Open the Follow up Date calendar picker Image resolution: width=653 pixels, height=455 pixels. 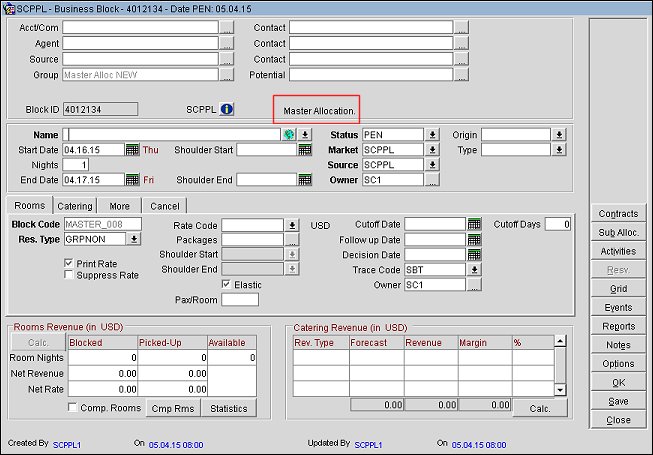pyautogui.click(x=474, y=240)
